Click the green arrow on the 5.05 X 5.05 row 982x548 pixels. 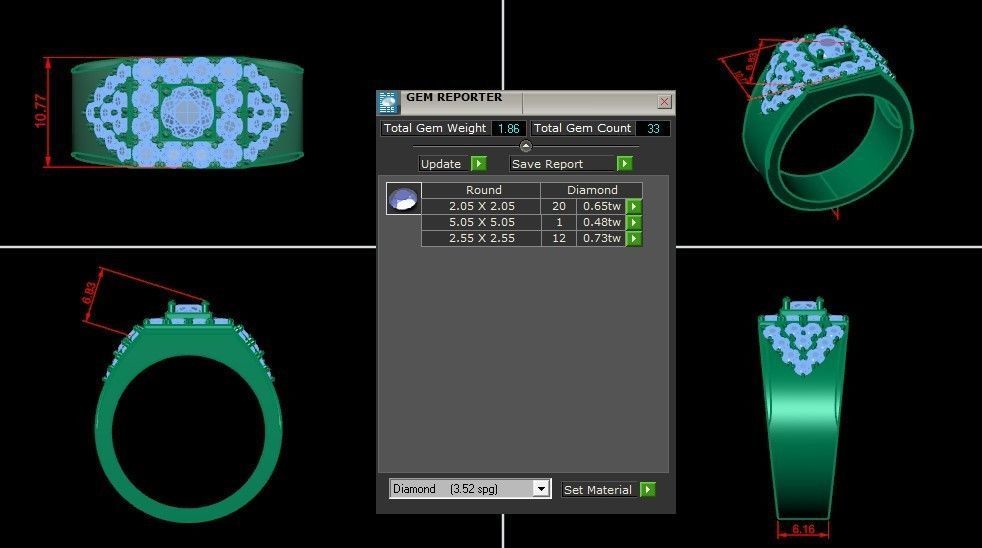pos(634,222)
